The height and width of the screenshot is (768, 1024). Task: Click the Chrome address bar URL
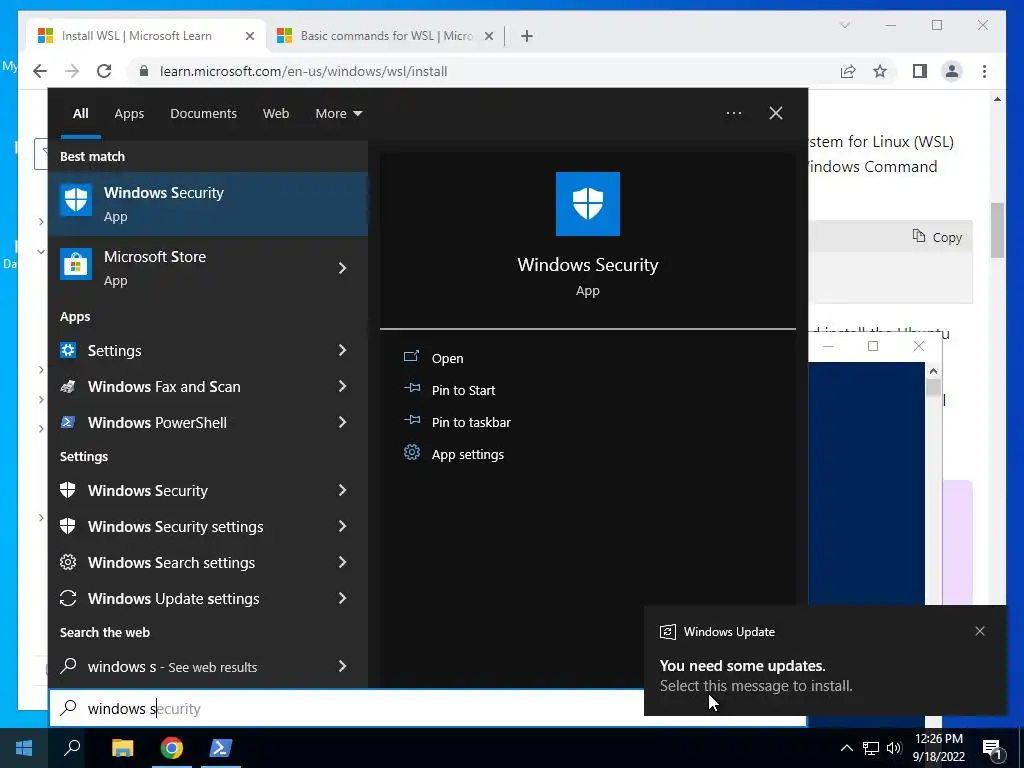pos(304,71)
